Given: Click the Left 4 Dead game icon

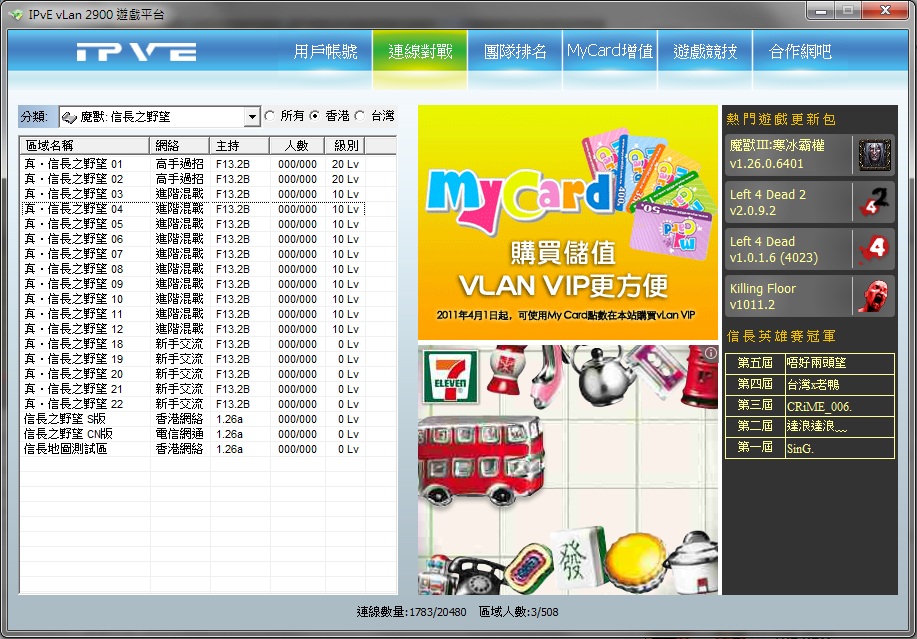Looking at the screenshot, I should 873,248.
